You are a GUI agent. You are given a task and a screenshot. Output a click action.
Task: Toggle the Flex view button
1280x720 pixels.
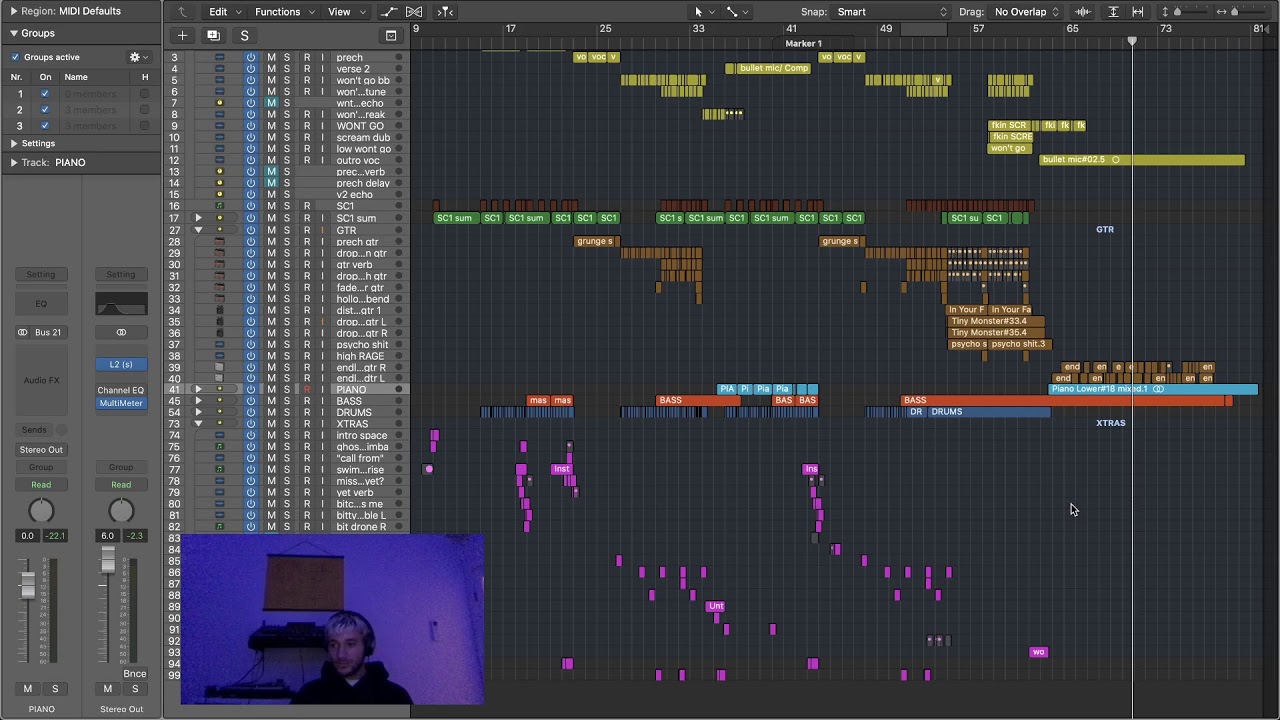414,12
